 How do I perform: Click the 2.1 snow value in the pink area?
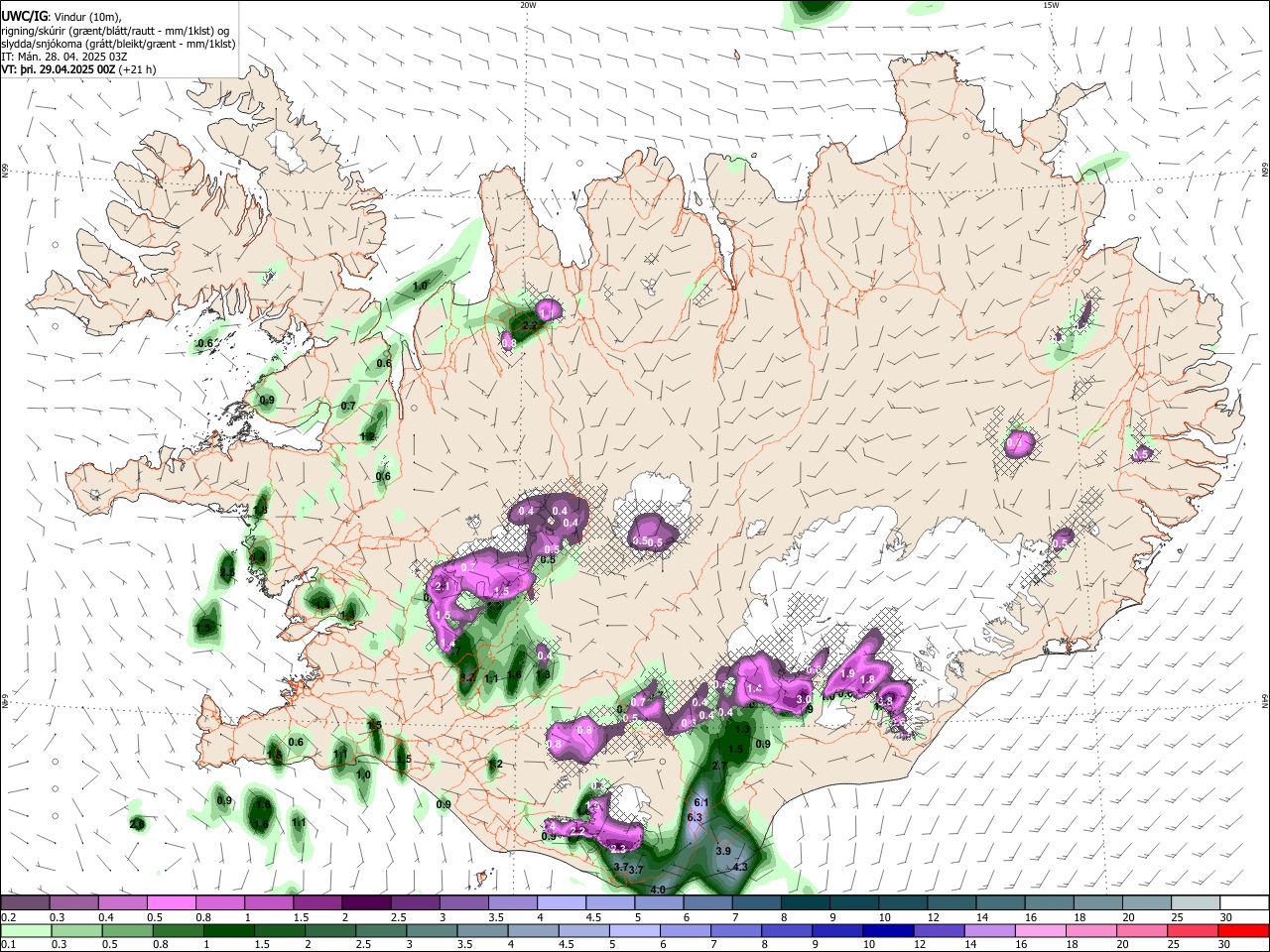click(443, 587)
